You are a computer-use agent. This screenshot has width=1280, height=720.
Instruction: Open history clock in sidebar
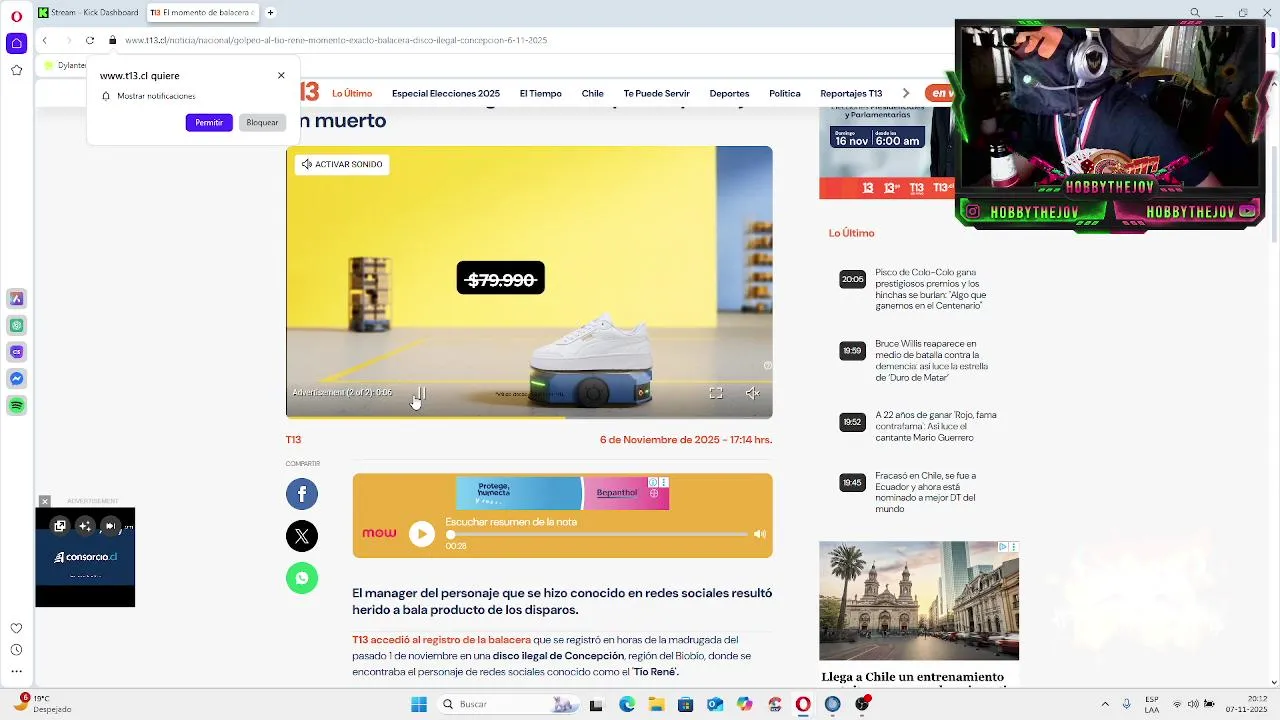[16, 650]
